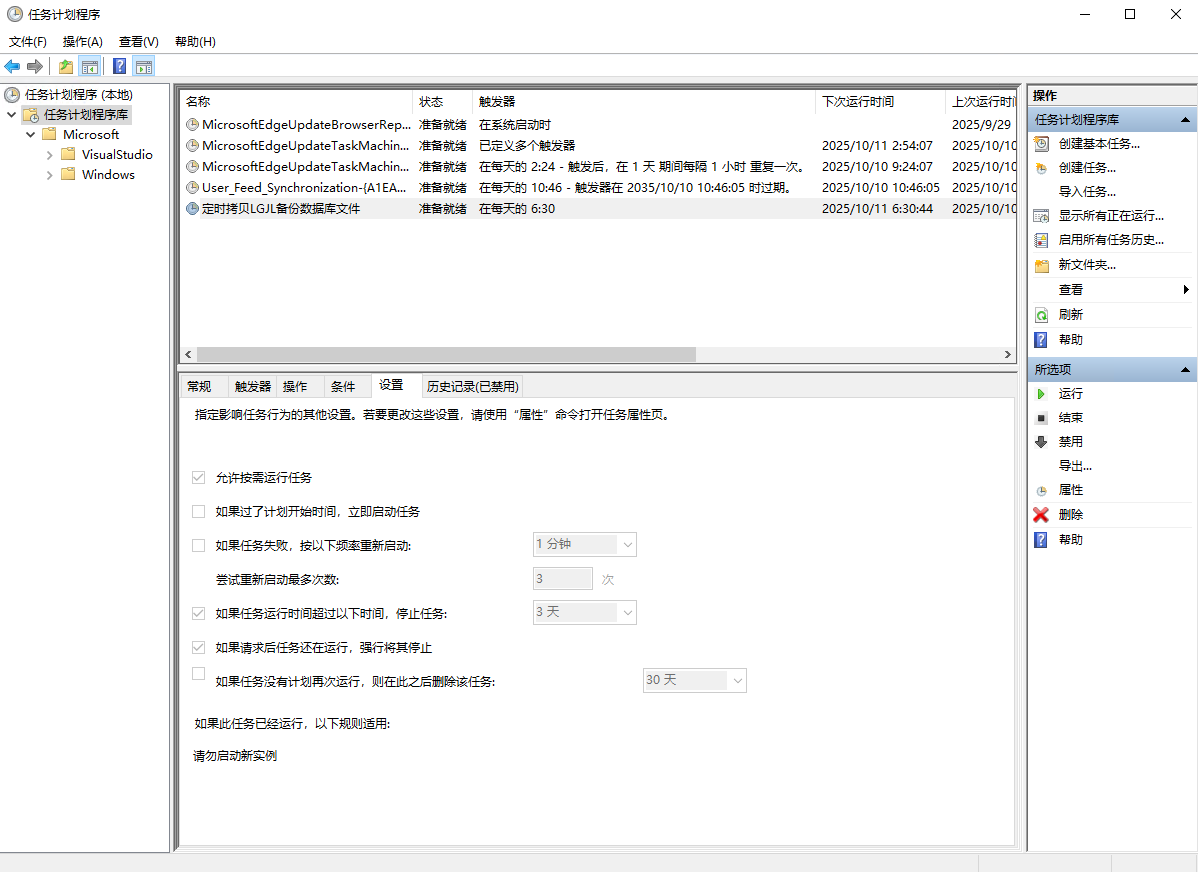Click the 属性 clock icon

(1041, 491)
